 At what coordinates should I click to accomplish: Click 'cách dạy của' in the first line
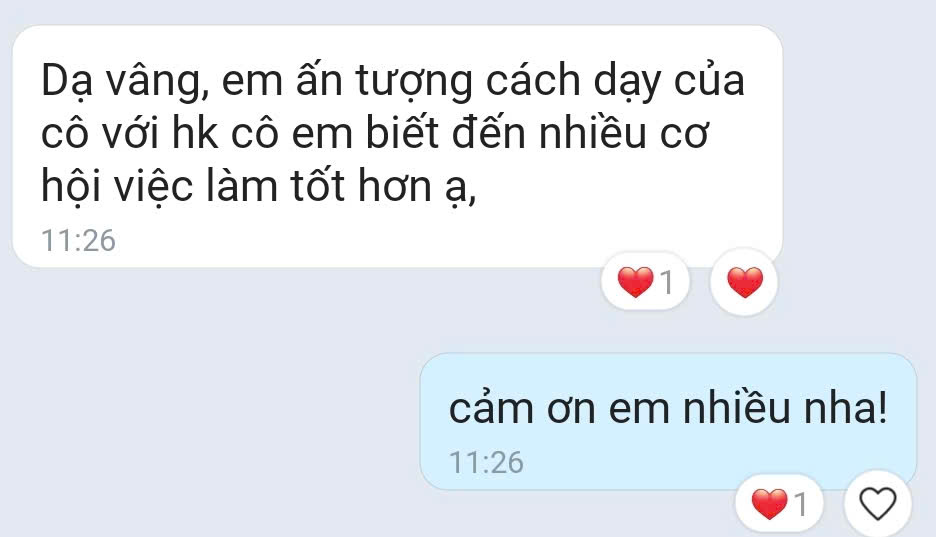point(615,81)
